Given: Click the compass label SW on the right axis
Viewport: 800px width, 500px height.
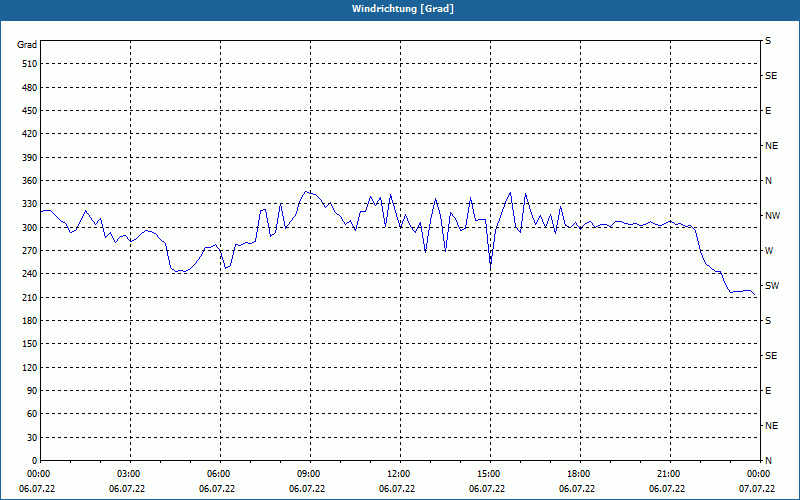Looking at the screenshot, I should coord(772,286).
